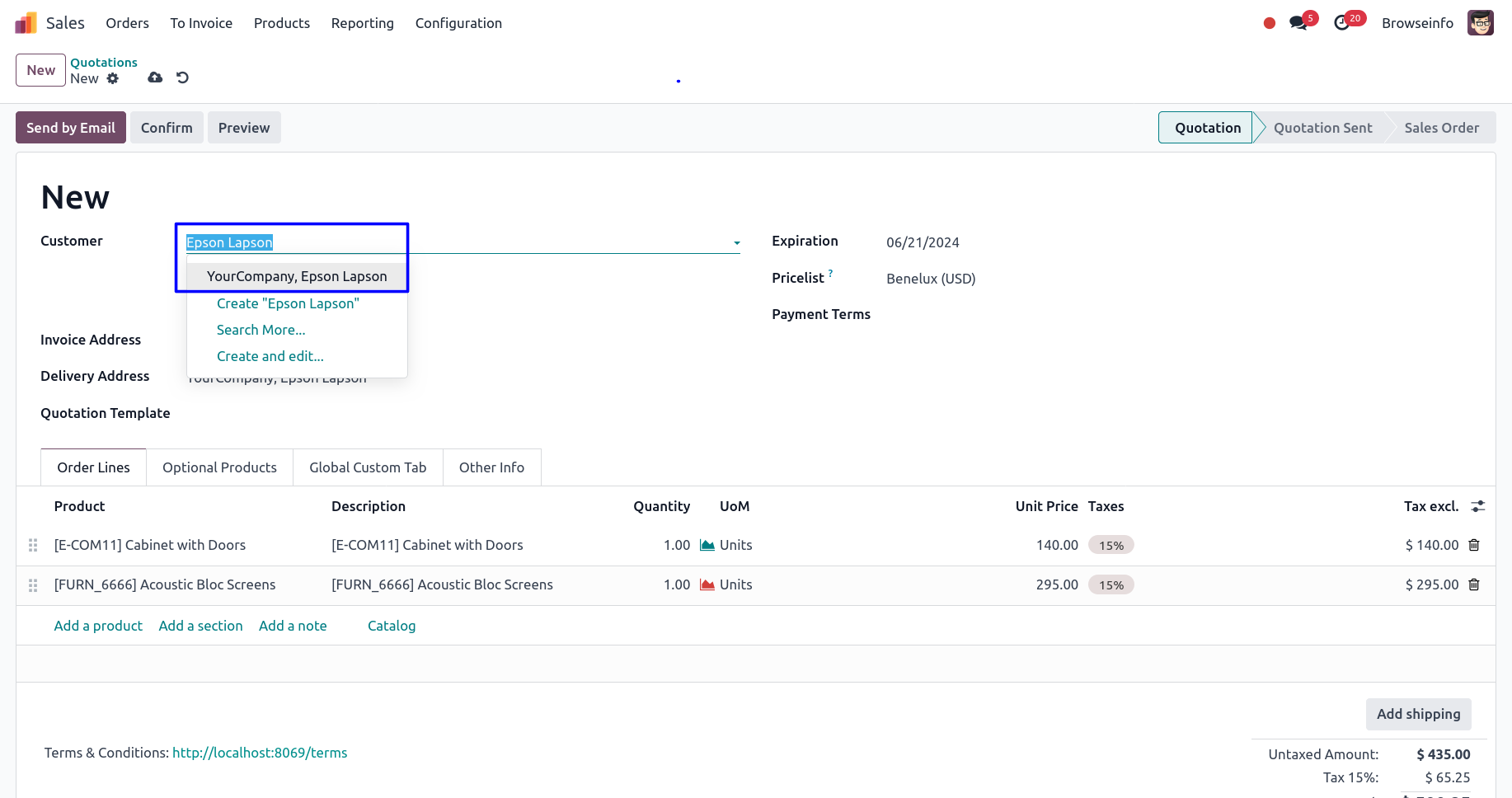1512x798 pixels.
Task: Open the messages chat icon
Action: [x=1298, y=23]
